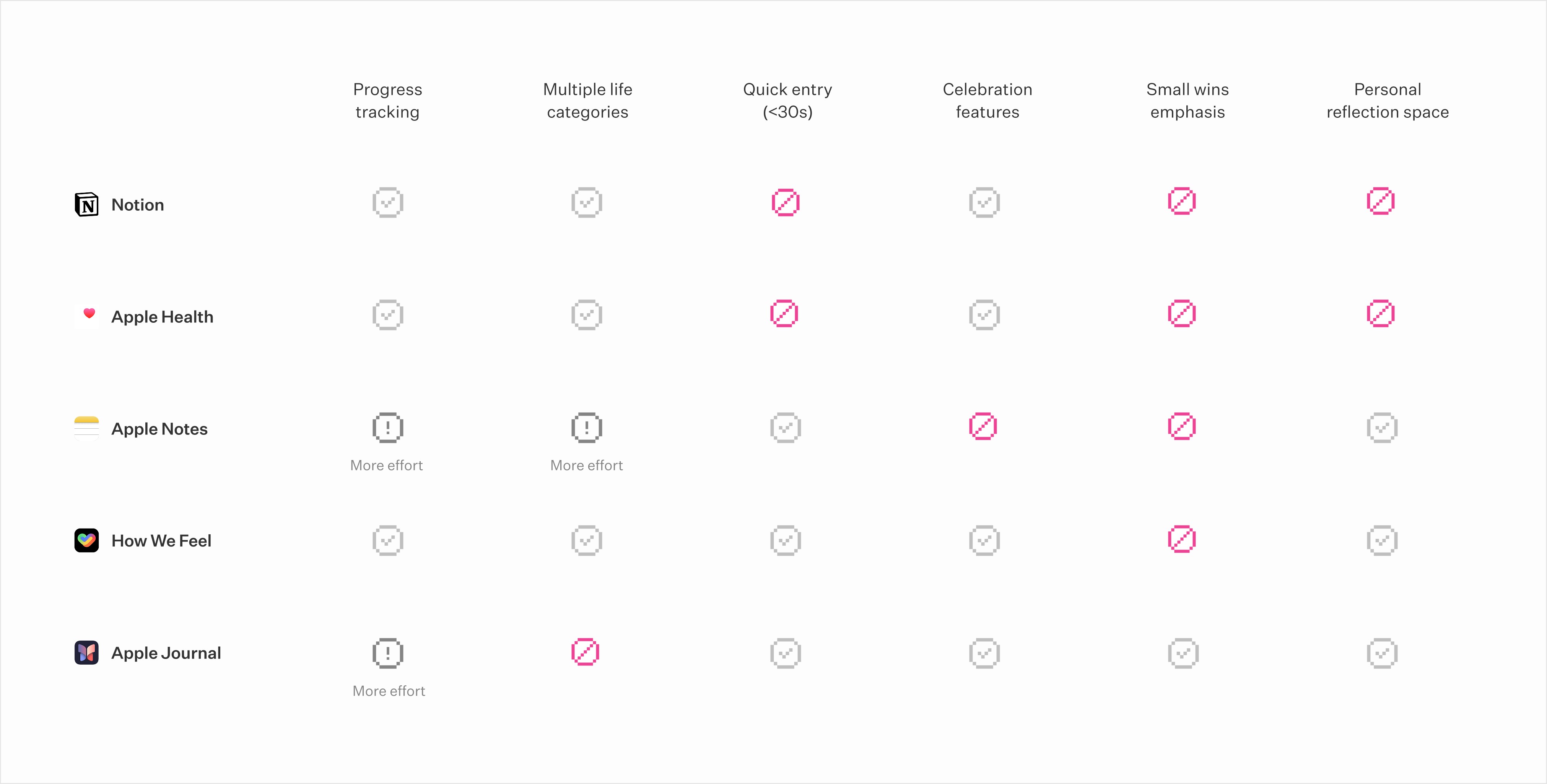Screen dimensions: 1547x784
Task: Click Apple Notes' Personal reflection space checkmark
Action: click(x=1382, y=428)
